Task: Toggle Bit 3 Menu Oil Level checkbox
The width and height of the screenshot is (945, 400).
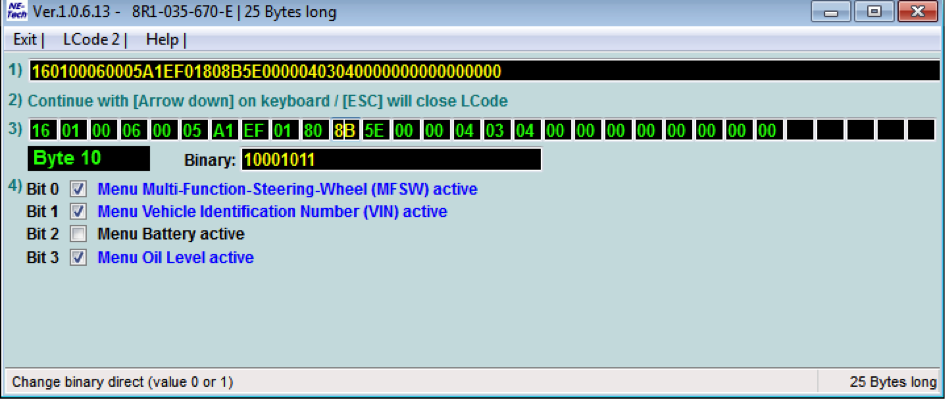Action: coord(78,258)
